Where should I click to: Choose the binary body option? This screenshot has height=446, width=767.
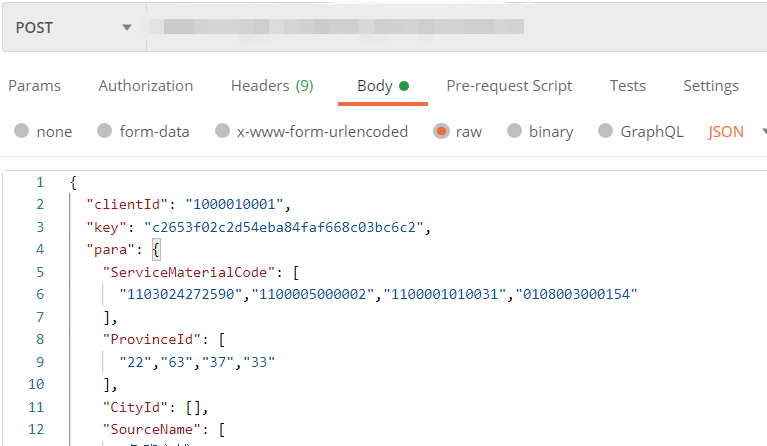[514, 132]
